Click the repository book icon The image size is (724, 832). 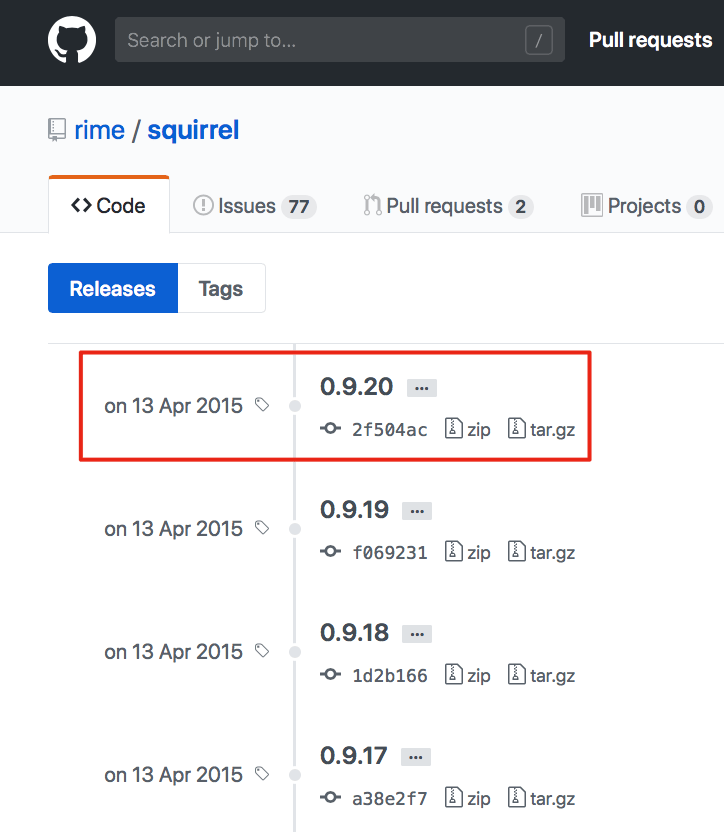pyautogui.click(x=57, y=130)
